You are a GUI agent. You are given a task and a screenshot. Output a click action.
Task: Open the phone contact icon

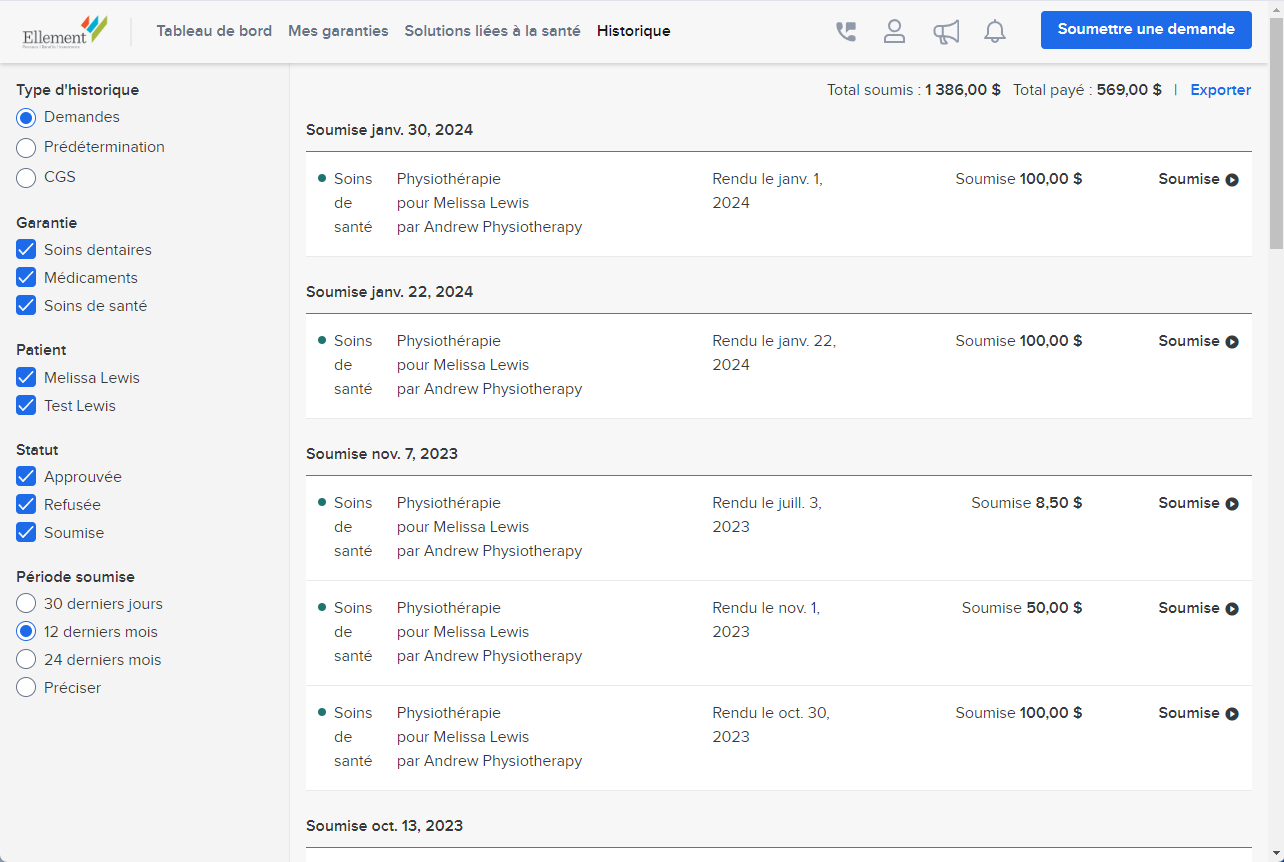click(846, 32)
